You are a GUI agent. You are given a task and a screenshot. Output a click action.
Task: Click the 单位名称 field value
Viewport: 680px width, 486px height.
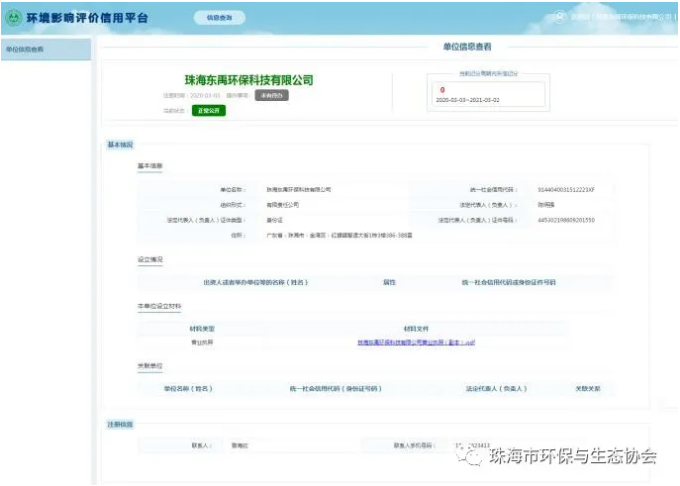coord(298,189)
